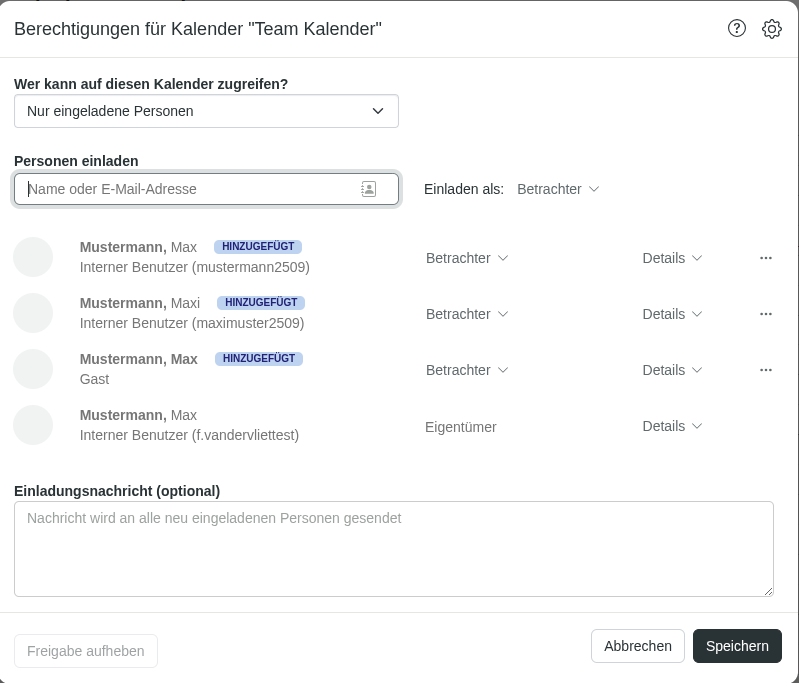Change Betrachter role for maximuster2509
The image size is (799, 683).
(467, 314)
